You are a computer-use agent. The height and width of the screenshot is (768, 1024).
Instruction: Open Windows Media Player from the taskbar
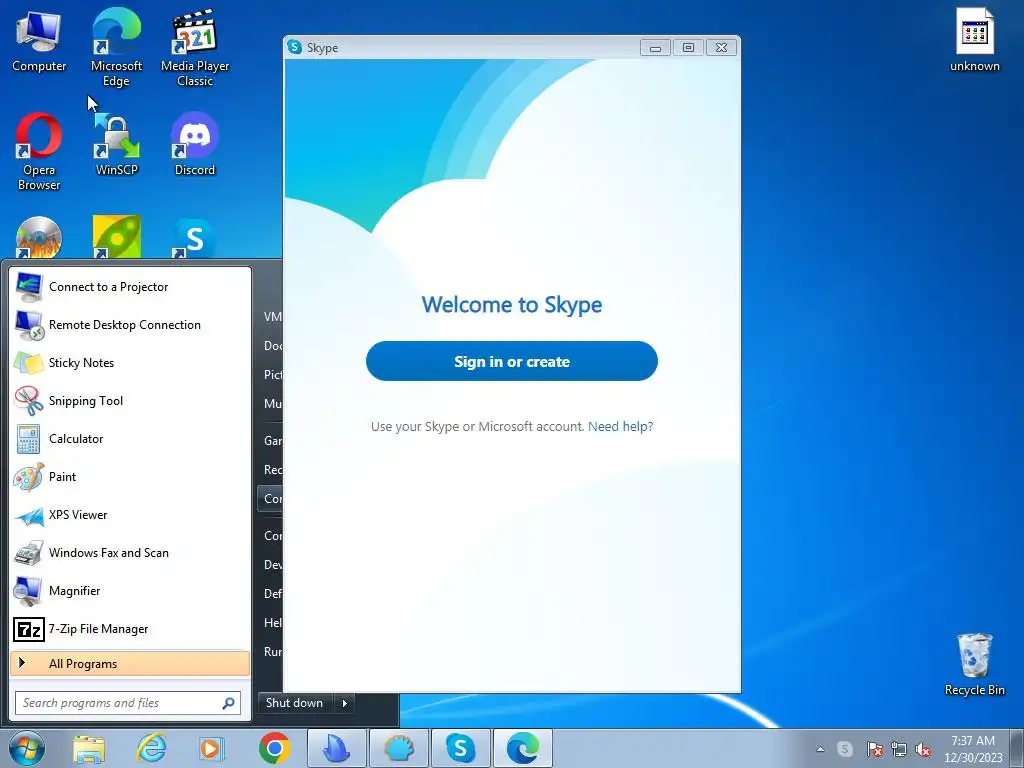pos(211,748)
